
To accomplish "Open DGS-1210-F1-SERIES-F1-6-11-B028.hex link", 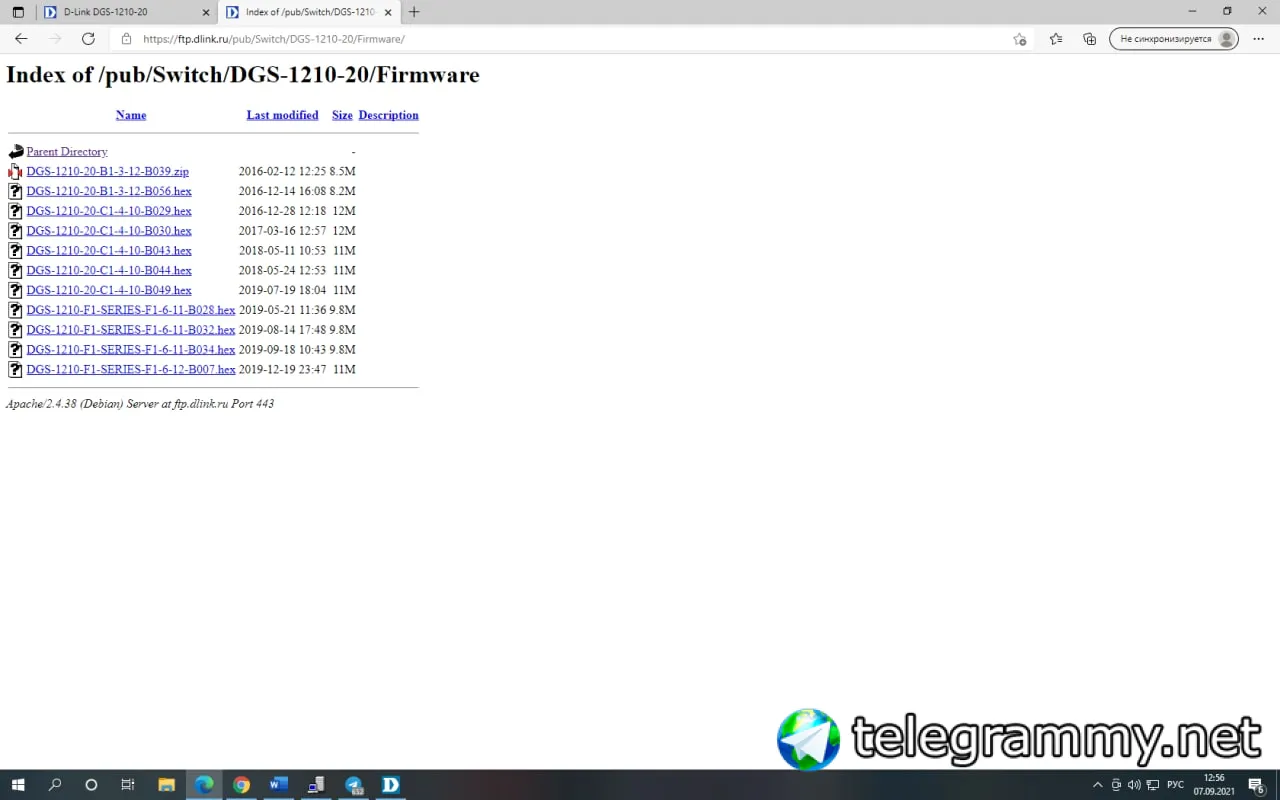I will (131, 310).
